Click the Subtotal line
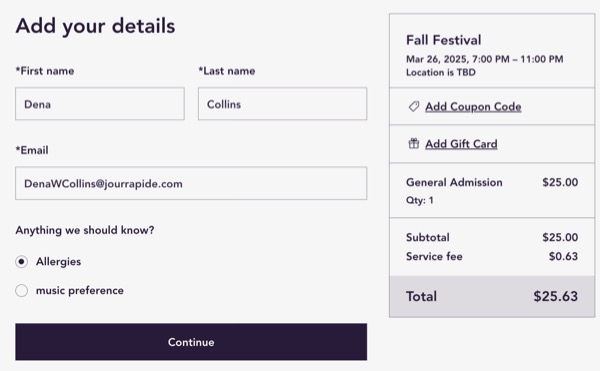This screenshot has height=371, width=600. [x=492, y=237]
